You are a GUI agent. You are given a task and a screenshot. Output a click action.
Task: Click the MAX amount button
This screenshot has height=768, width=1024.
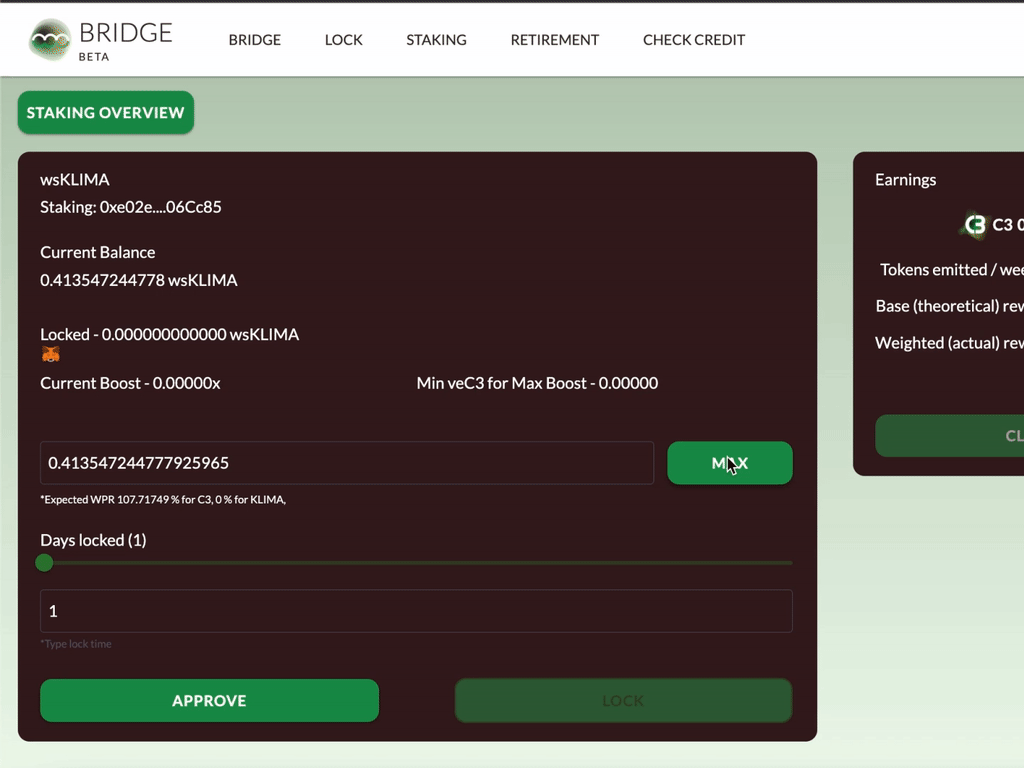729,463
